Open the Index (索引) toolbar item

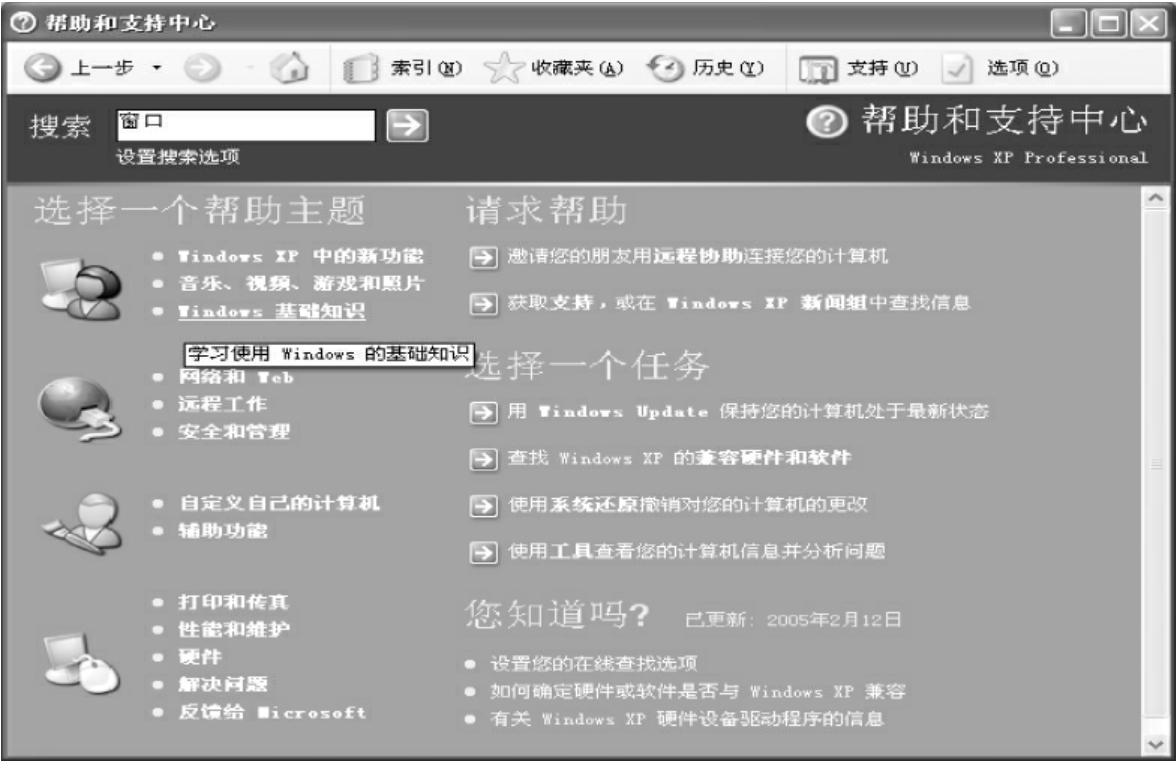click(x=402, y=68)
